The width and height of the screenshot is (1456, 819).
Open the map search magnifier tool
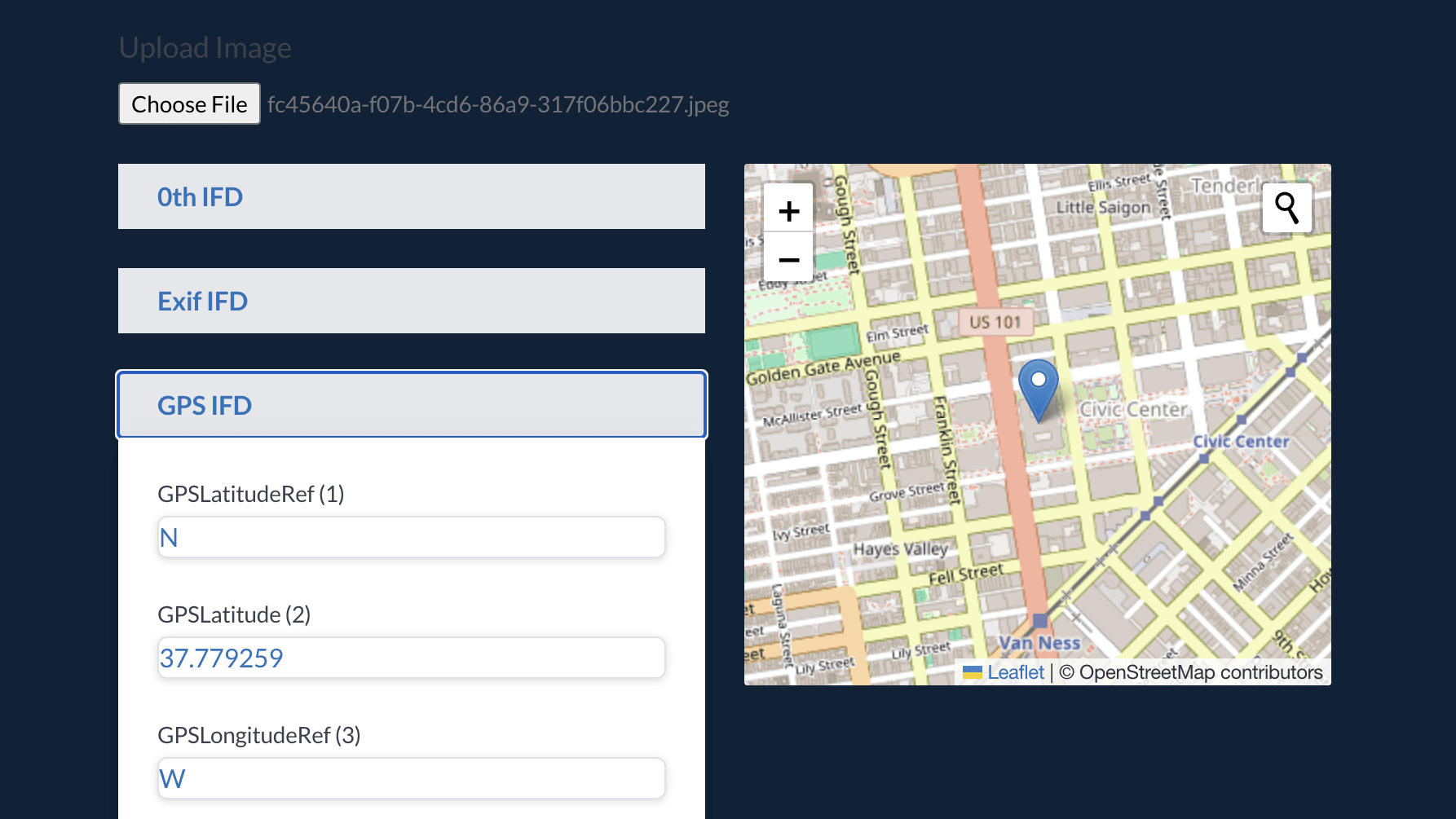pos(1286,208)
